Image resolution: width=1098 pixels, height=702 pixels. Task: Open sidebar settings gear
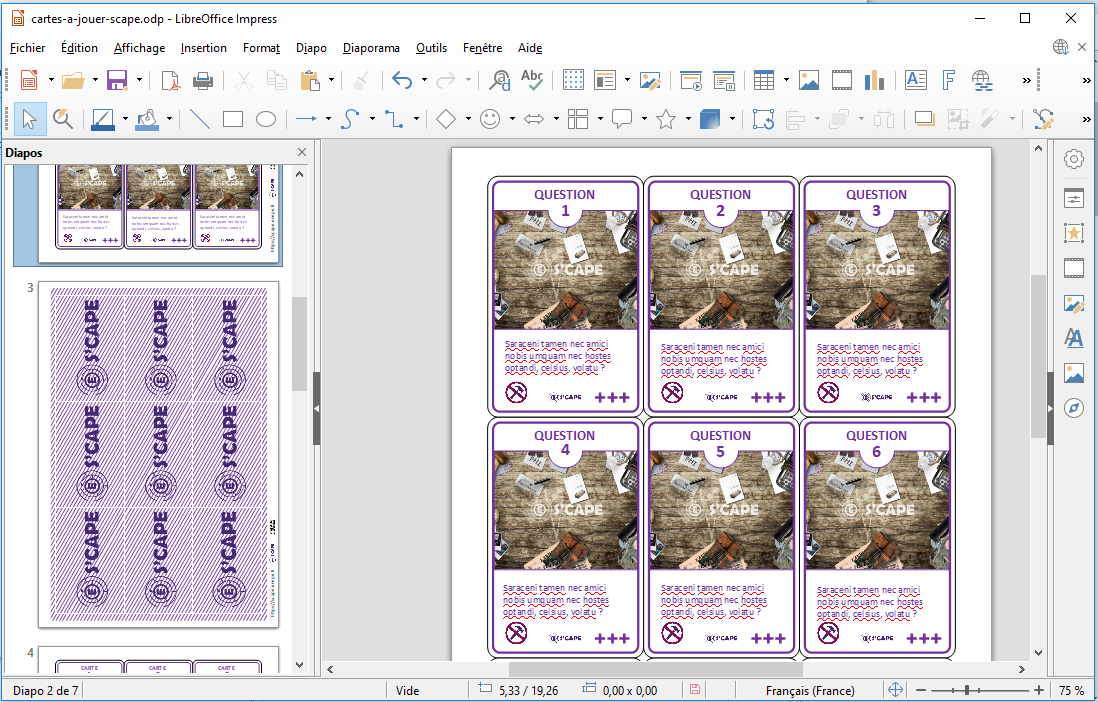tap(1073, 159)
